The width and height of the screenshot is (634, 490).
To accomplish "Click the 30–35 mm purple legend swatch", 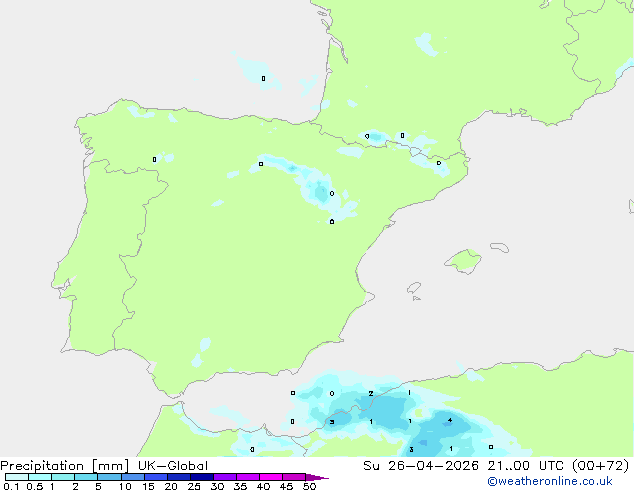I will tap(224, 477).
